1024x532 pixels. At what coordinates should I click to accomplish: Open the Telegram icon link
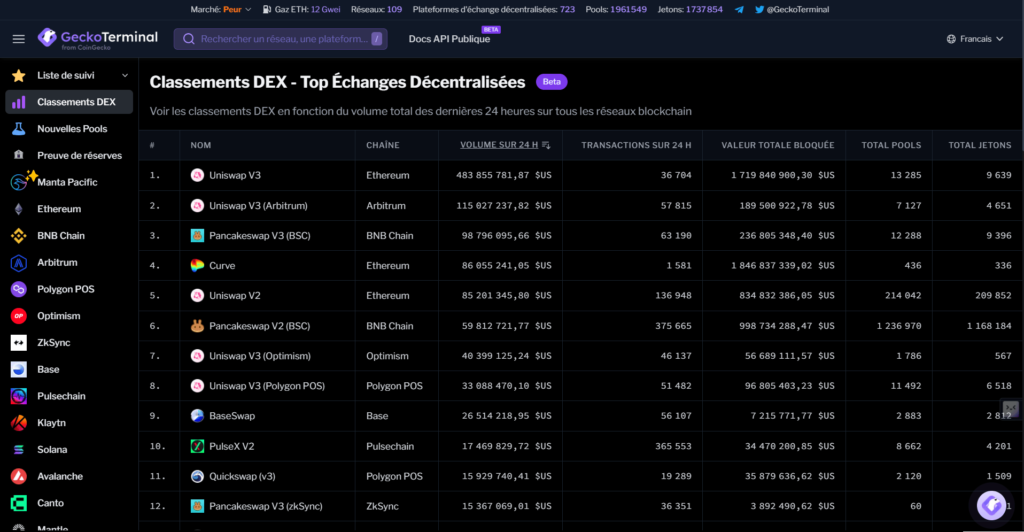pyautogui.click(x=739, y=9)
